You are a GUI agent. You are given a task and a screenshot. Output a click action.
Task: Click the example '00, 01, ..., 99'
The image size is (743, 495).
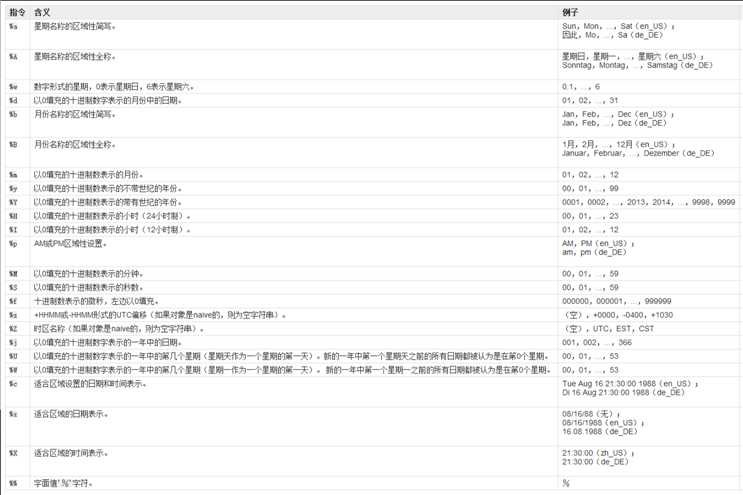590,189
